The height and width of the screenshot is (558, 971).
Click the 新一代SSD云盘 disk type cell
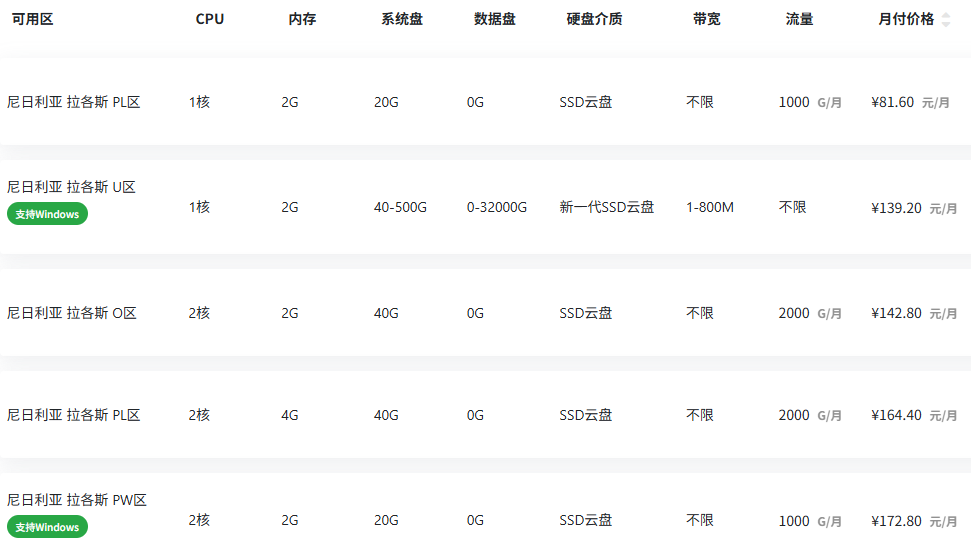pos(607,207)
